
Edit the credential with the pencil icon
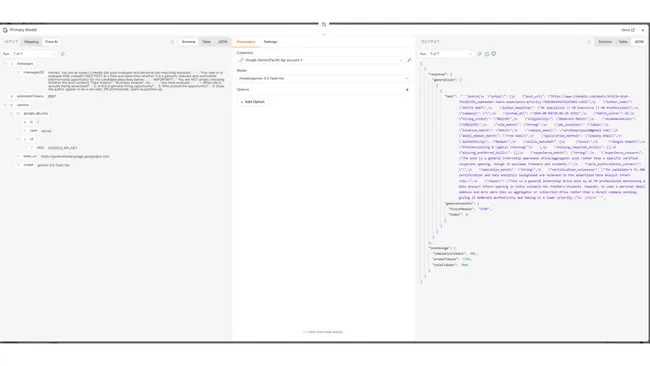(x=409, y=60)
